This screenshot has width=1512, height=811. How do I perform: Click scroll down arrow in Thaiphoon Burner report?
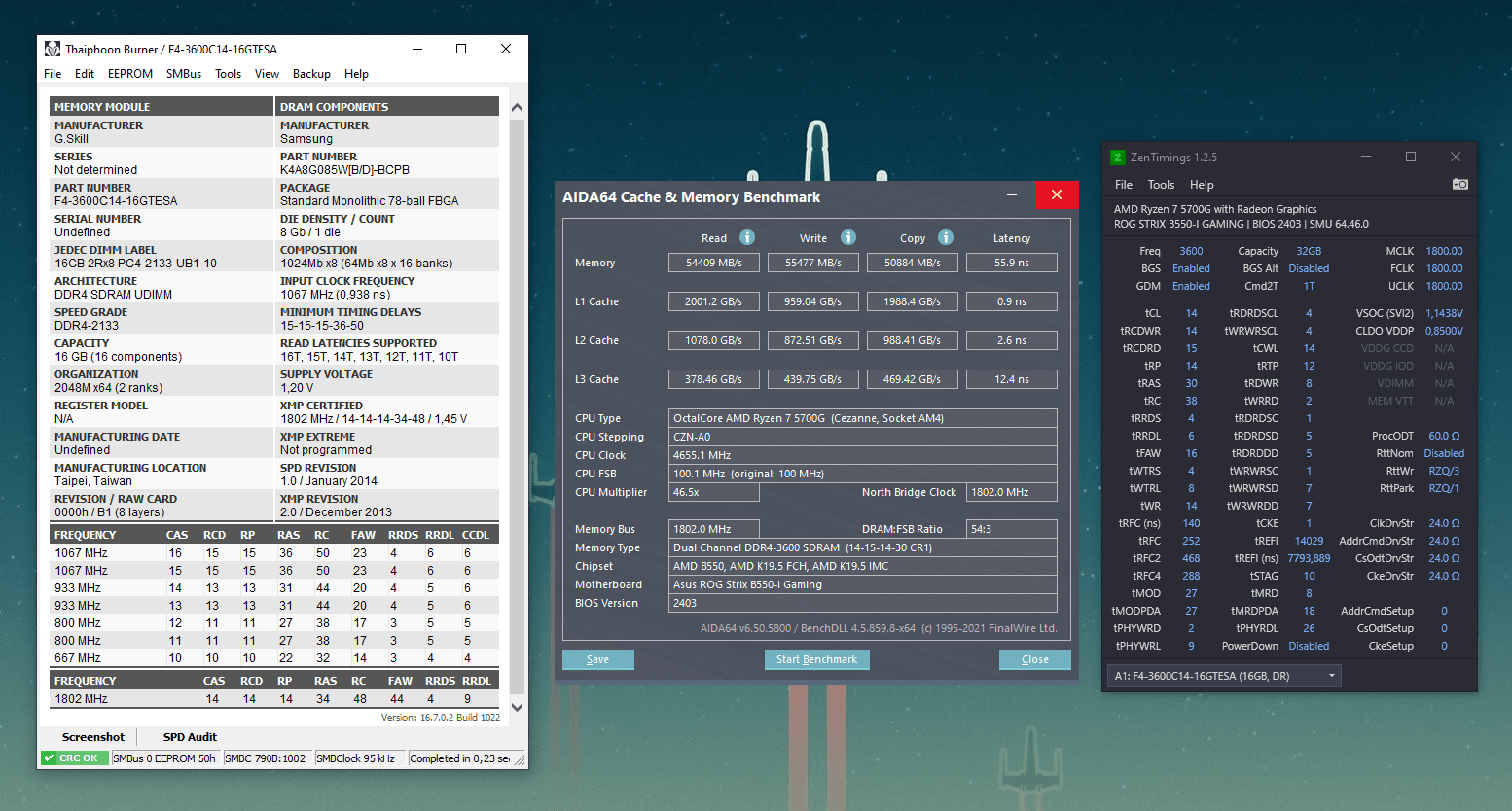pyautogui.click(x=517, y=708)
